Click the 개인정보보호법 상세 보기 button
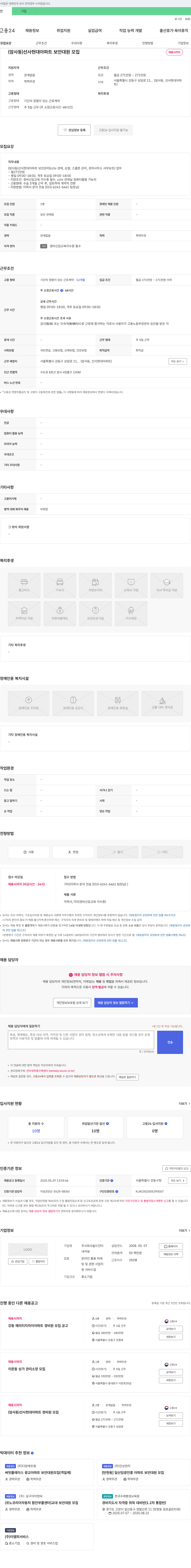Image resolution: width=191 pixels, height=1568 pixels. tap(72, 1003)
